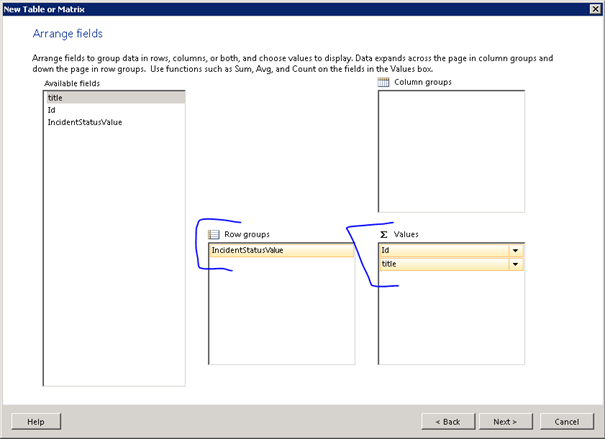
Task: Choose IncidentStatusValue in Available fields
Action: click(x=85, y=122)
